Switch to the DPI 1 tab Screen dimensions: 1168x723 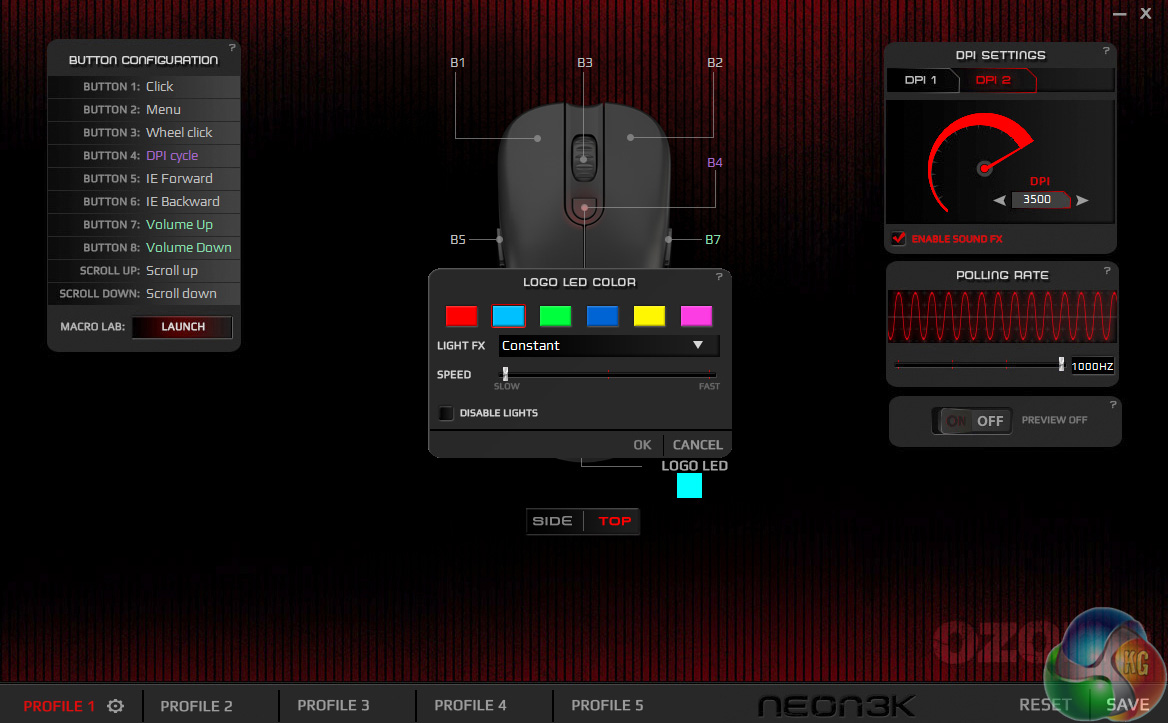click(921, 80)
